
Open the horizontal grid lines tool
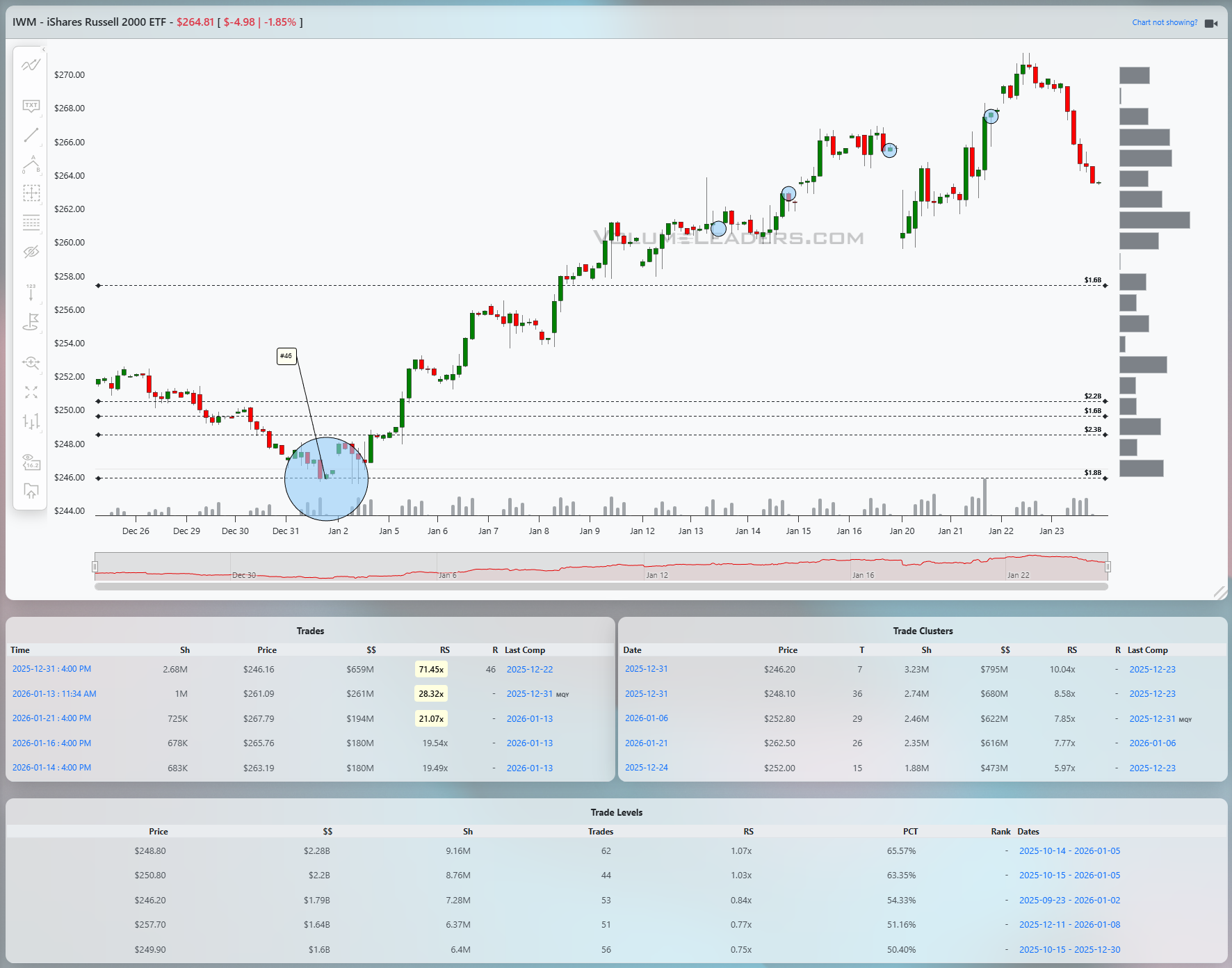pyautogui.click(x=31, y=223)
